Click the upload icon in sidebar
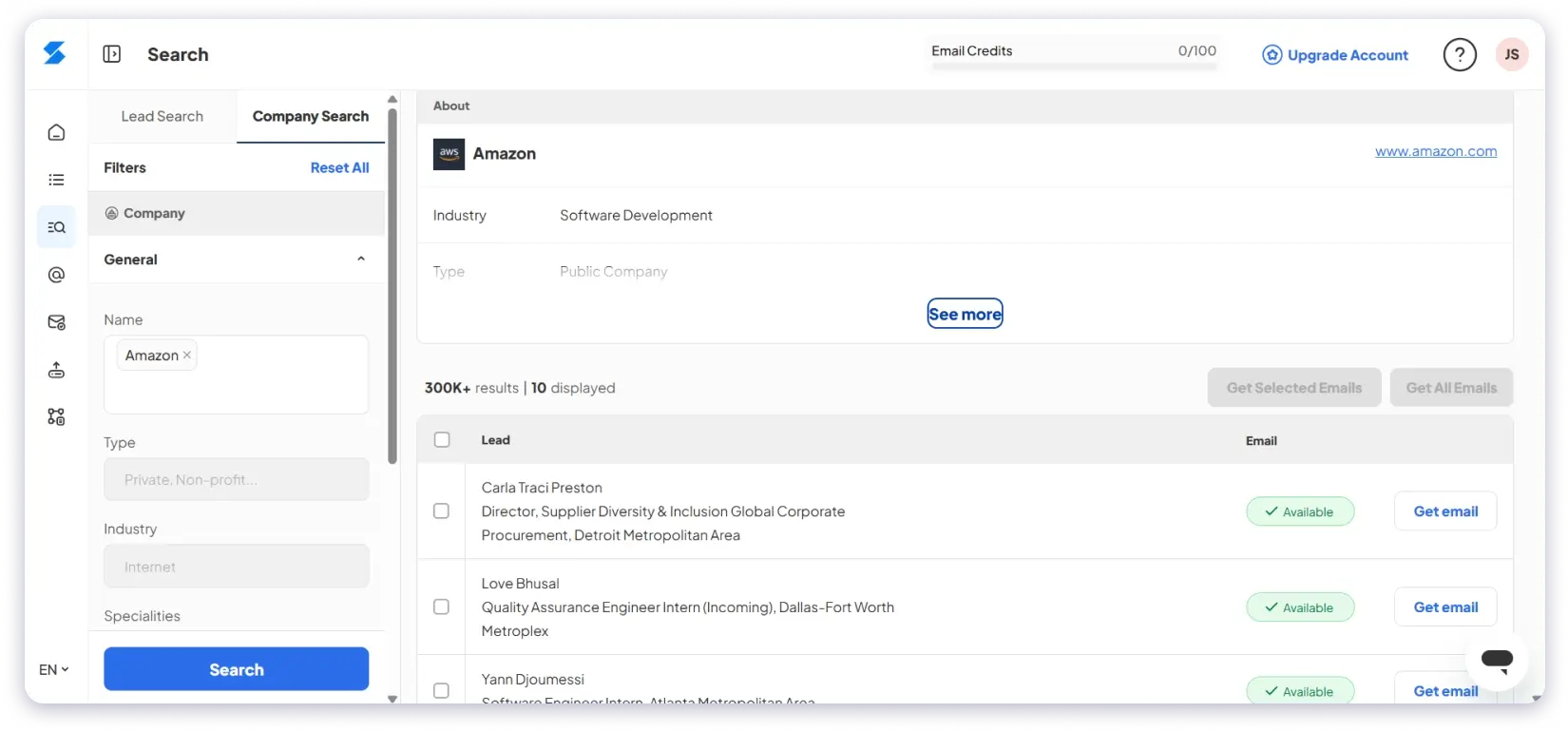This screenshot has width=1568, height=732. coord(56,370)
